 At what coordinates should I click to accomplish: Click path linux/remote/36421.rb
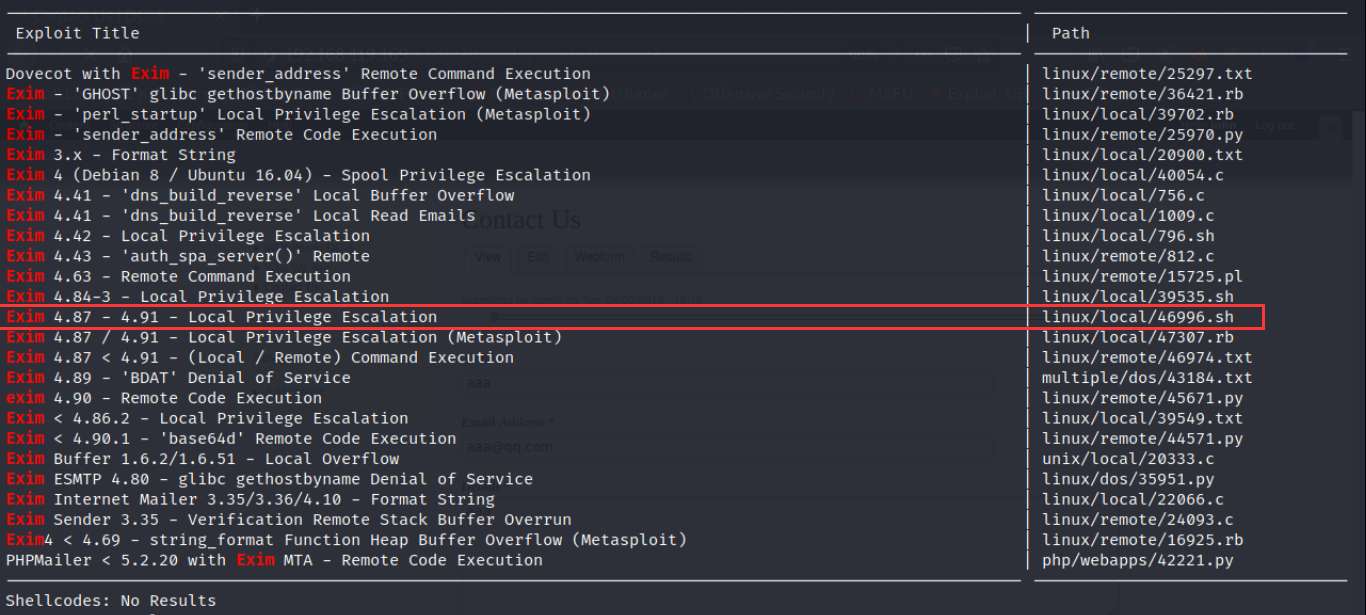coord(1143,94)
